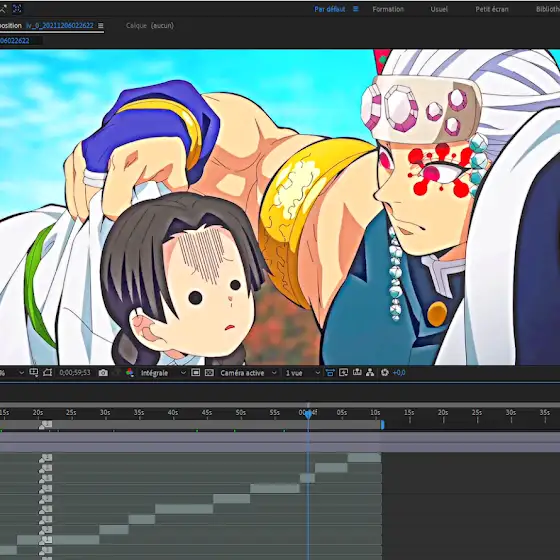Reset exposure with the aperture icon
The height and width of the screenshot is (560, 560).
tap(385, 372)
